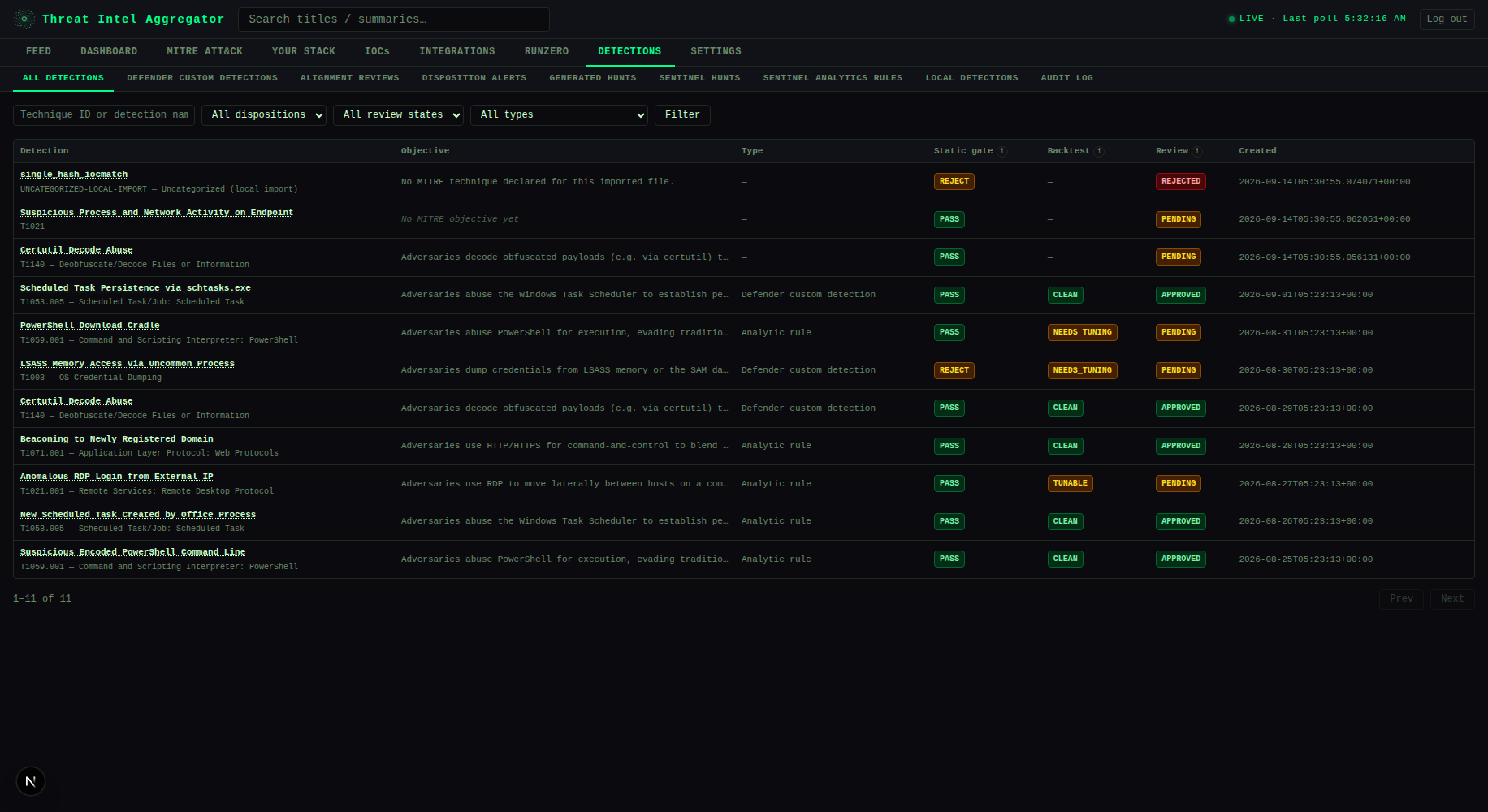Viewport: 1488px width, 812px height.
Task: Click the '1–11 of 11' pagination count
Action: point(42,598)
